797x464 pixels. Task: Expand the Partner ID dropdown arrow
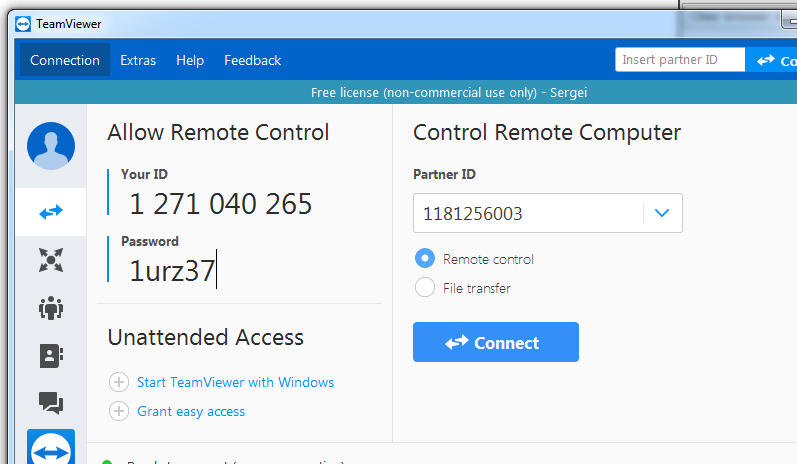click(x=662, y=213)
